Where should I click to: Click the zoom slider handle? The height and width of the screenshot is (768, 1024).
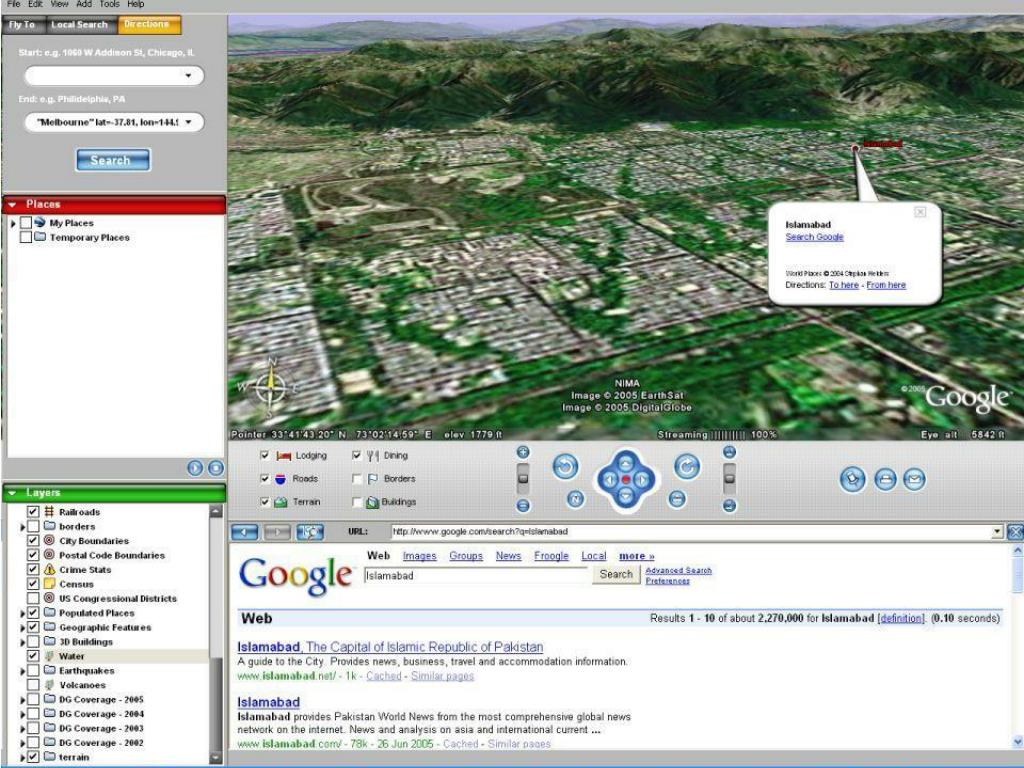pyautogui.click(x=523, y=479)
